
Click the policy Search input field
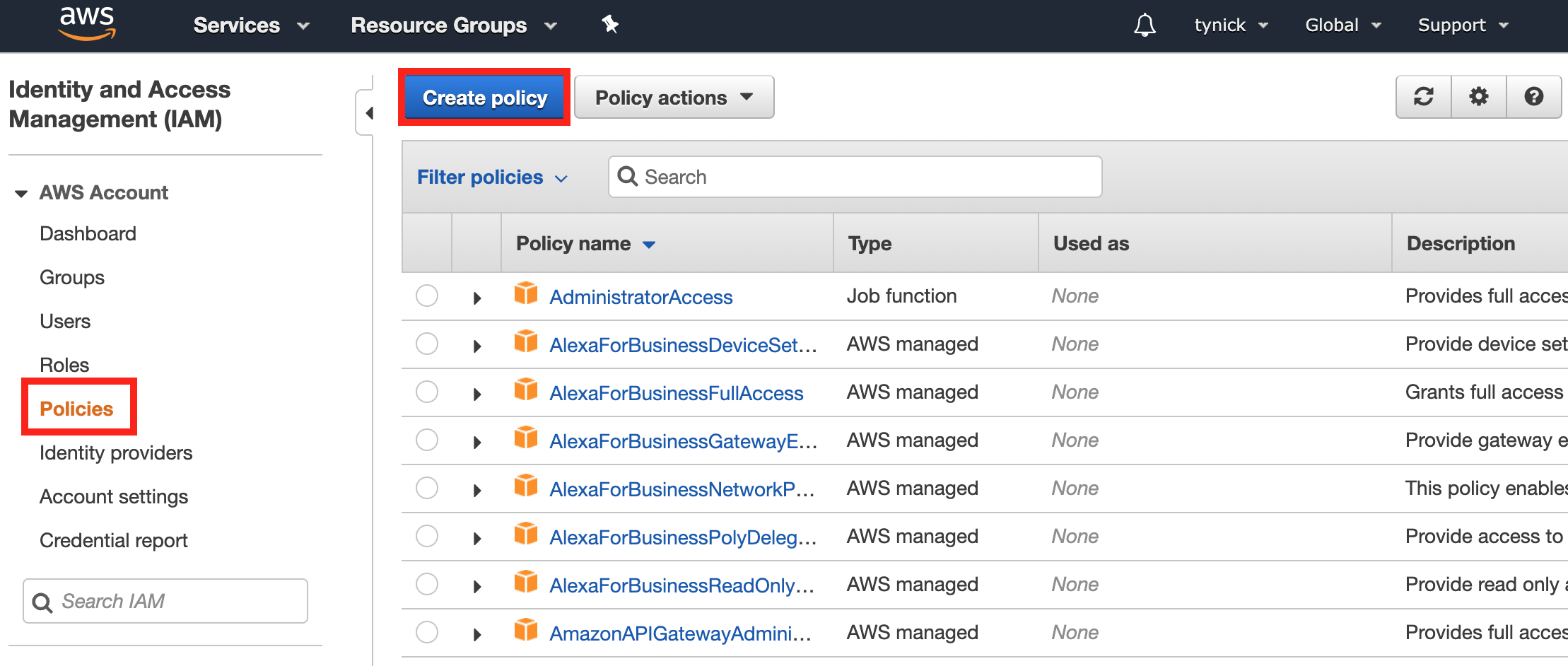[855, 177]
